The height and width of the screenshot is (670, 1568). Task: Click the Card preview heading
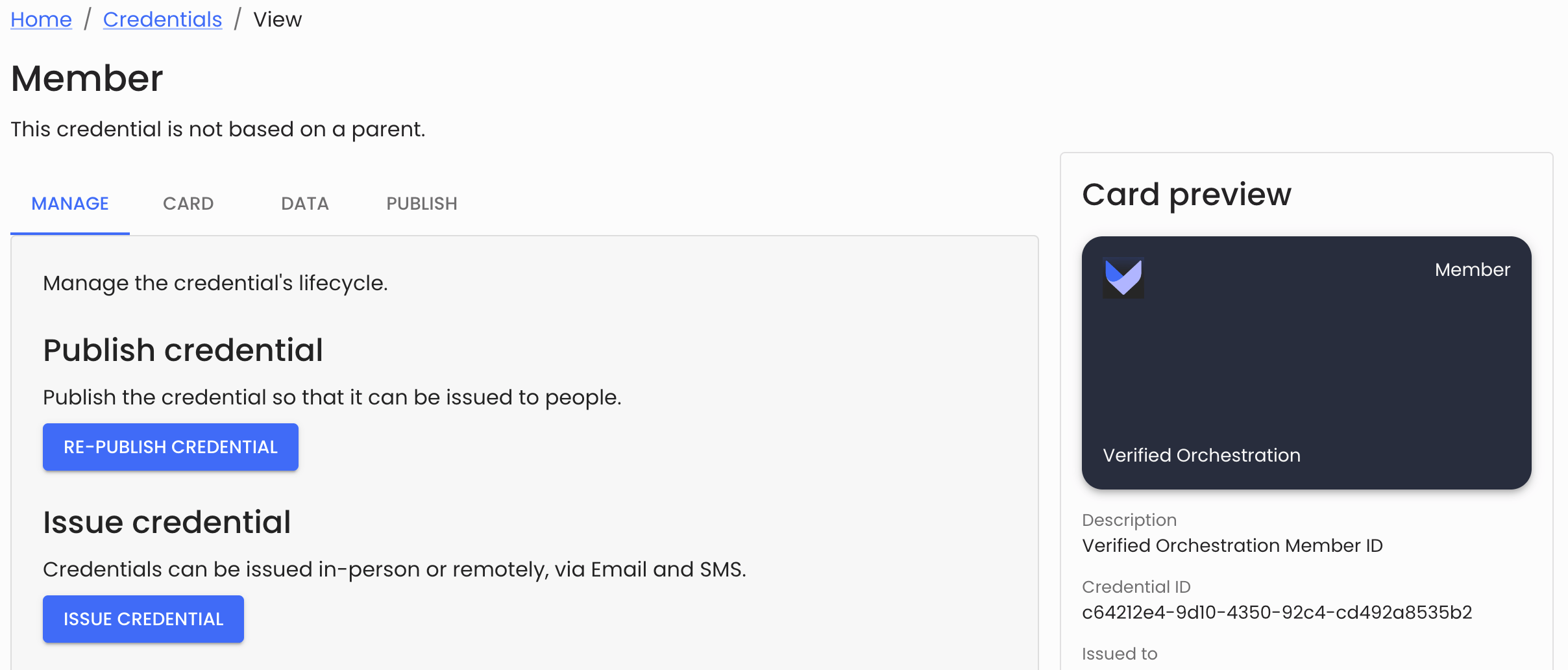tap(1186, 194)
